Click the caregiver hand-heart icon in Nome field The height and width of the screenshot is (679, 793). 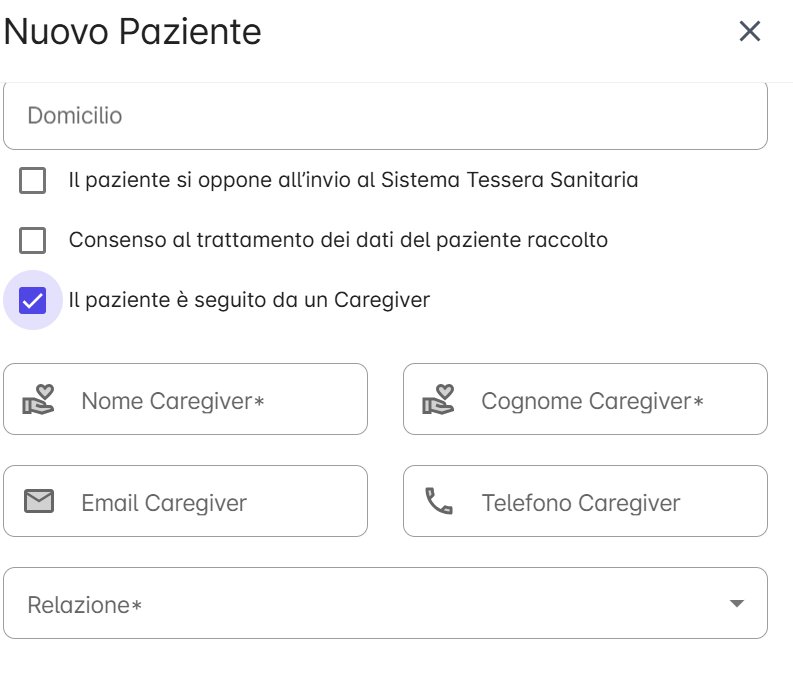pos(38,399)
